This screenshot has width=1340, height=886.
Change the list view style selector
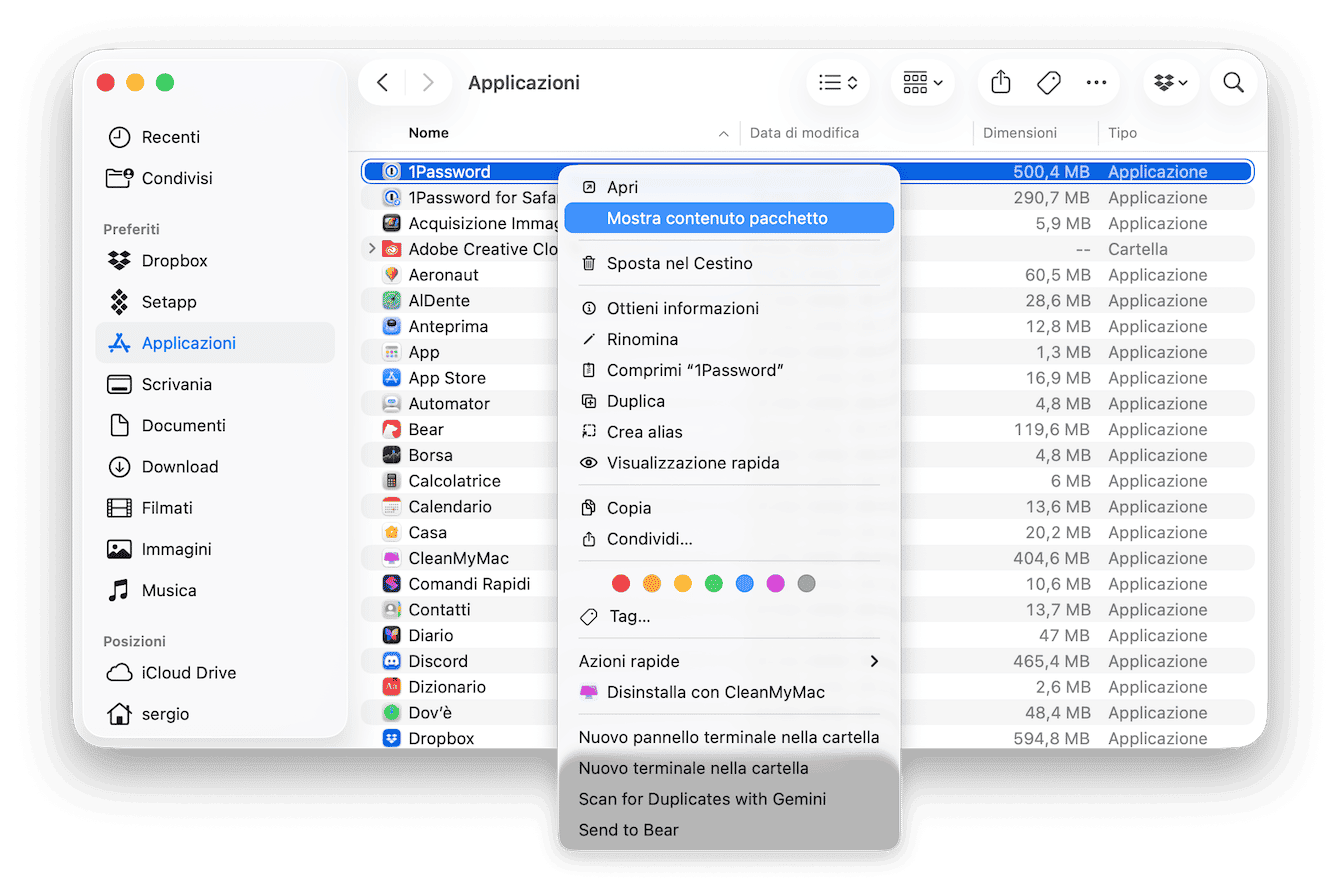point(838,83)
